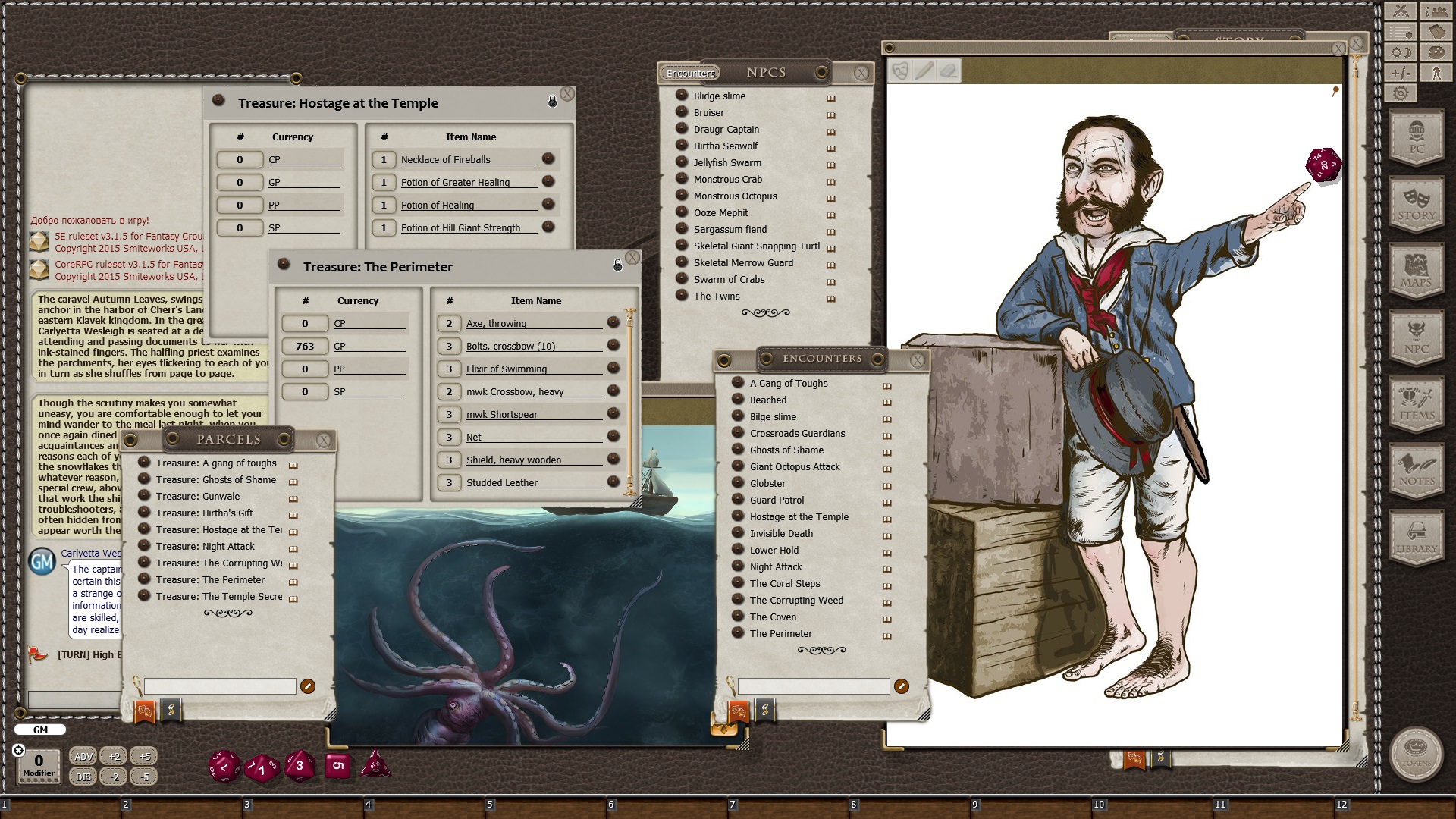The height and width of the screenshot is (819, 1456).
Task: Switch to the Encounters tab on the NPCs window
Action: click(x=690, y=74)
